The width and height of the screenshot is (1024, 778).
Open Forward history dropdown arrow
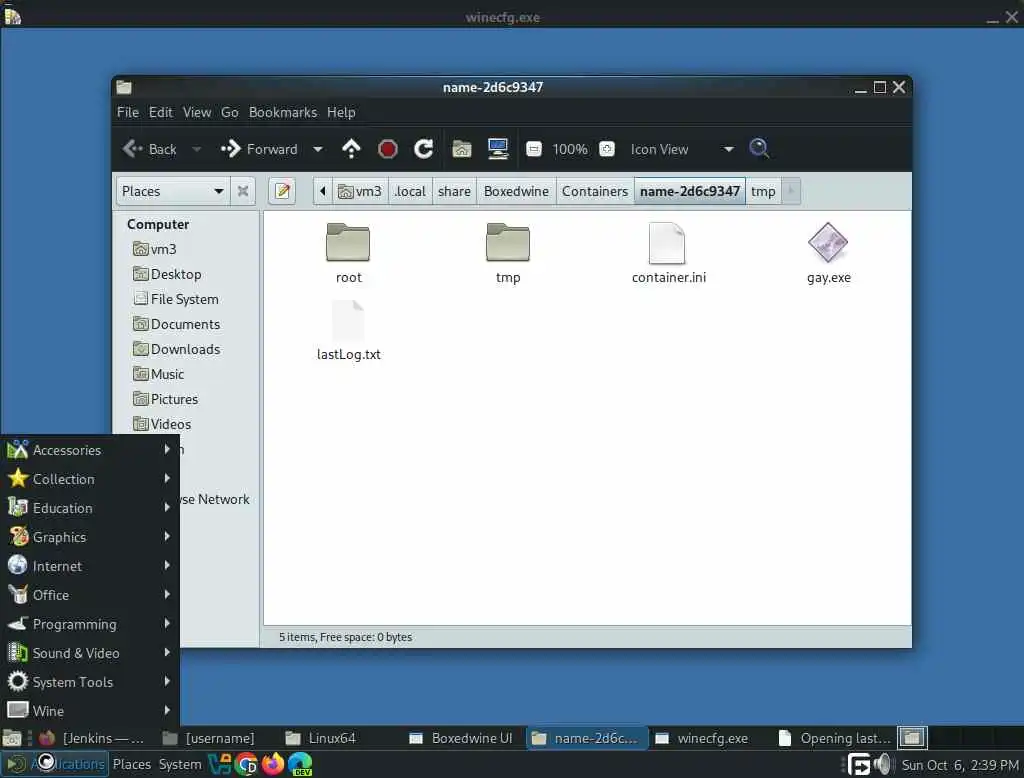click(317, 149)
